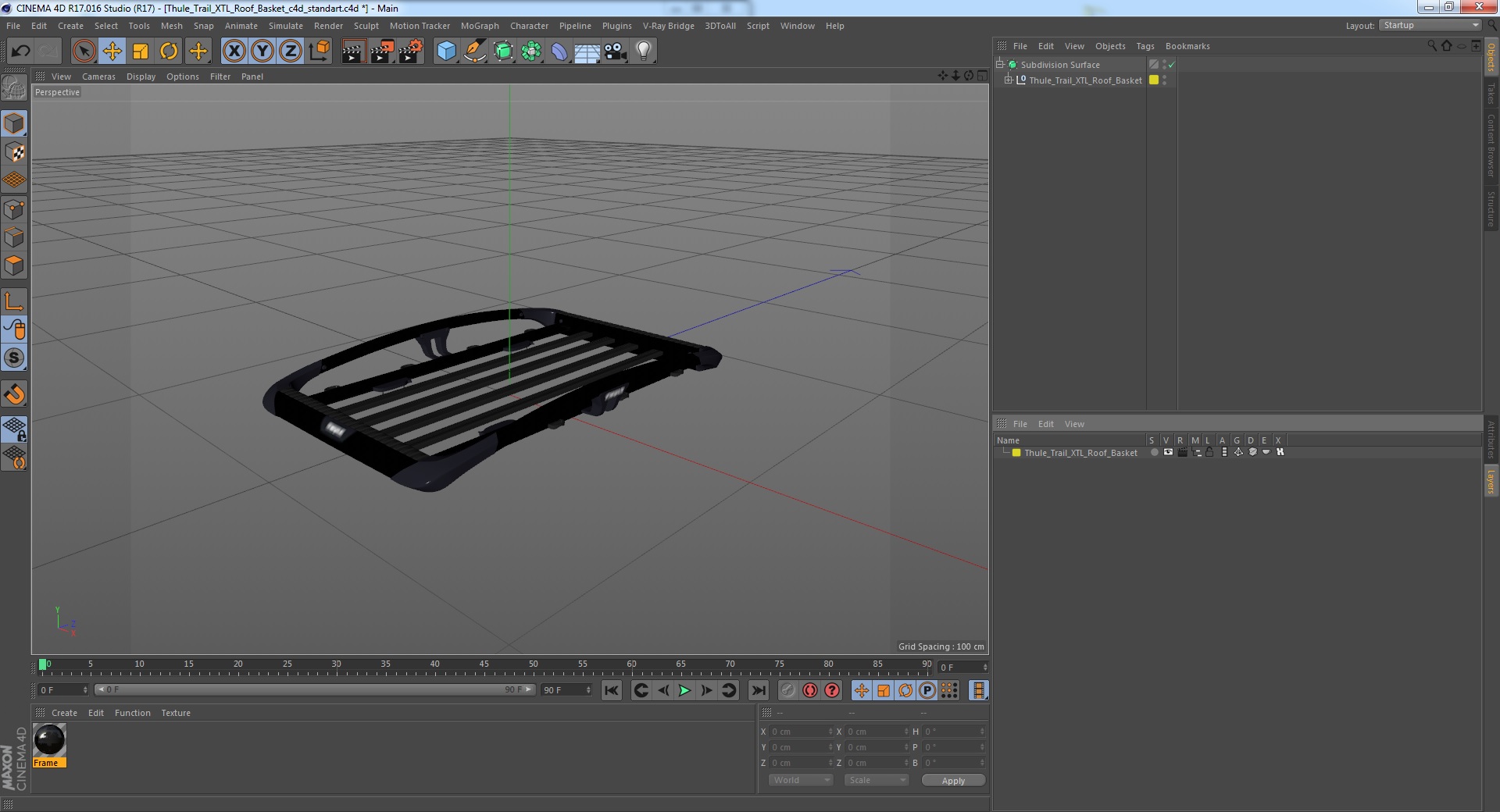Select the Scale tool
The image size is (1500, 812).
(141, 52)
